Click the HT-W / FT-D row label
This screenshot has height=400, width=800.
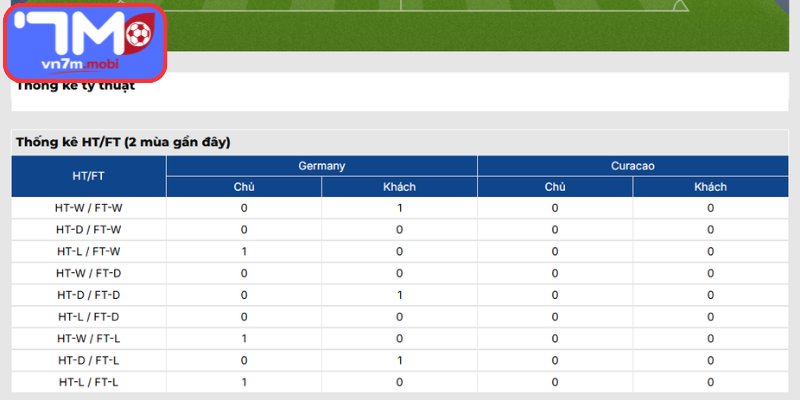tap(89, 273)
